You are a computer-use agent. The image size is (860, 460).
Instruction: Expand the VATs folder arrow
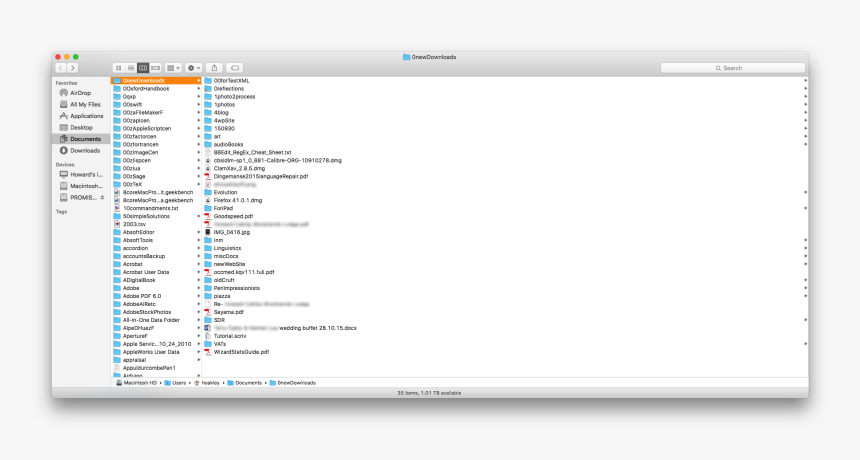pyautogui.click(x=805, y=344)
